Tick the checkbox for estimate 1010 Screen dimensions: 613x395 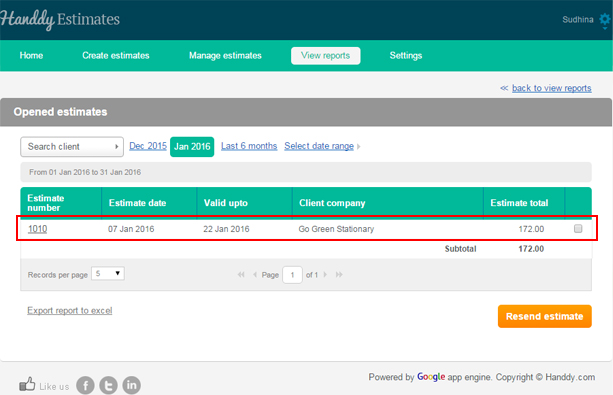click(x=578, y=228)
